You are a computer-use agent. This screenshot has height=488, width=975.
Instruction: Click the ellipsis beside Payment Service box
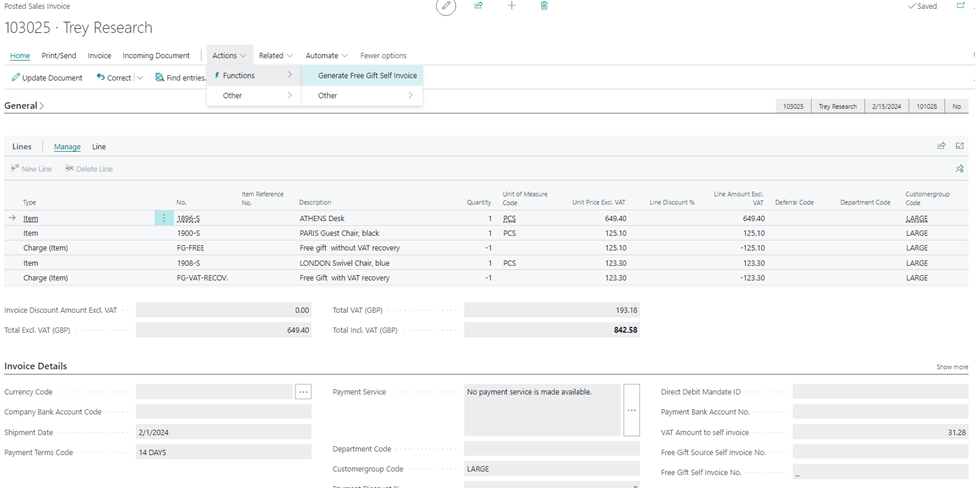click(631, 410)
